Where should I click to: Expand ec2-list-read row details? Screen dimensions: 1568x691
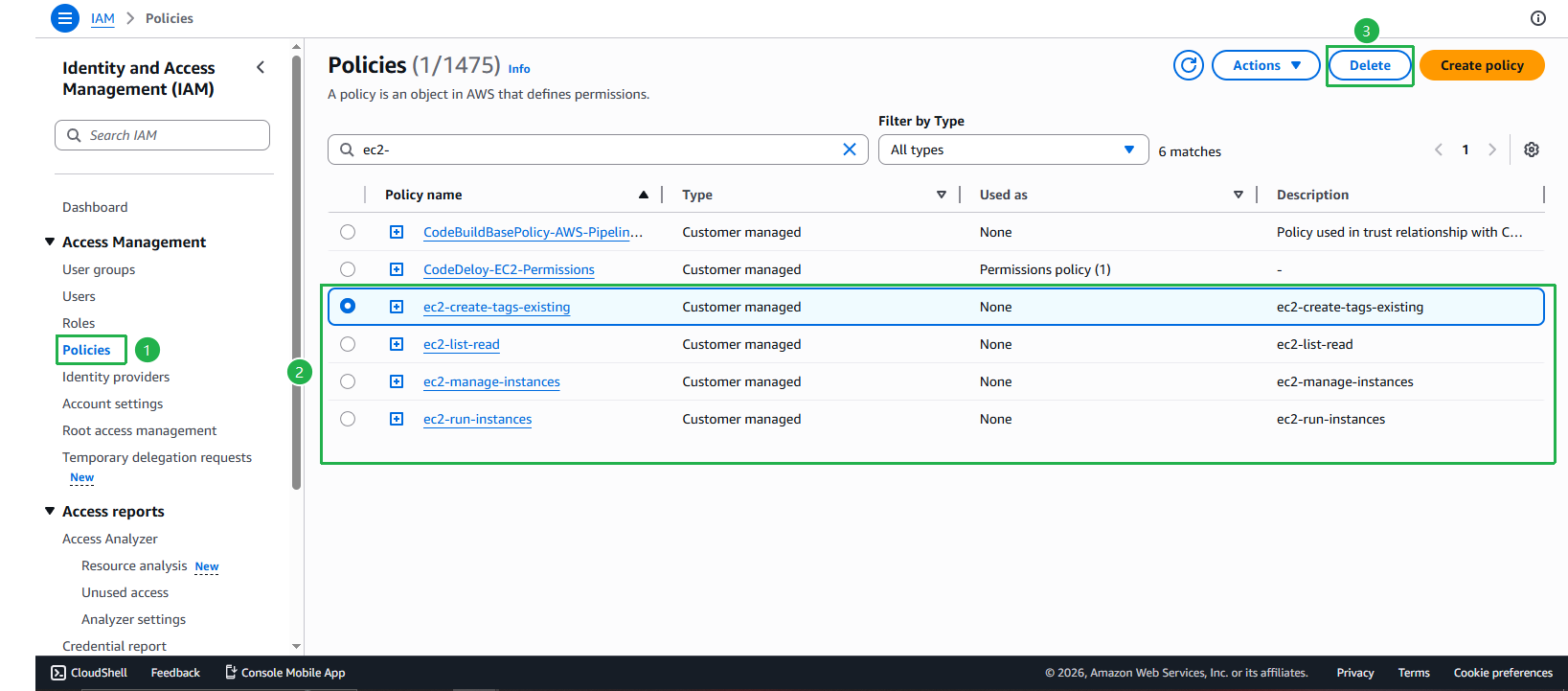pyautogui.click(x=397, y=344)
